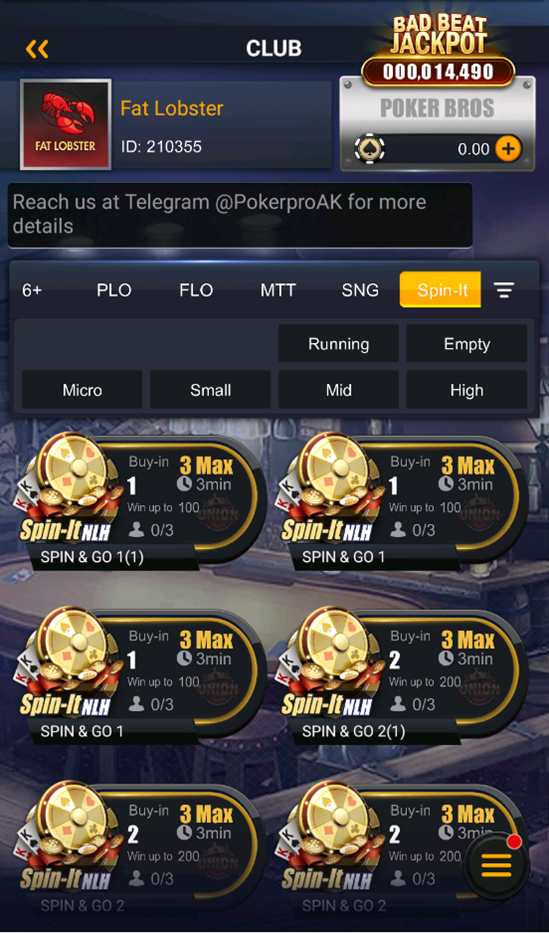Switch to the SNG tab
This screenshot has width=549, height=933.
point(360,290)
